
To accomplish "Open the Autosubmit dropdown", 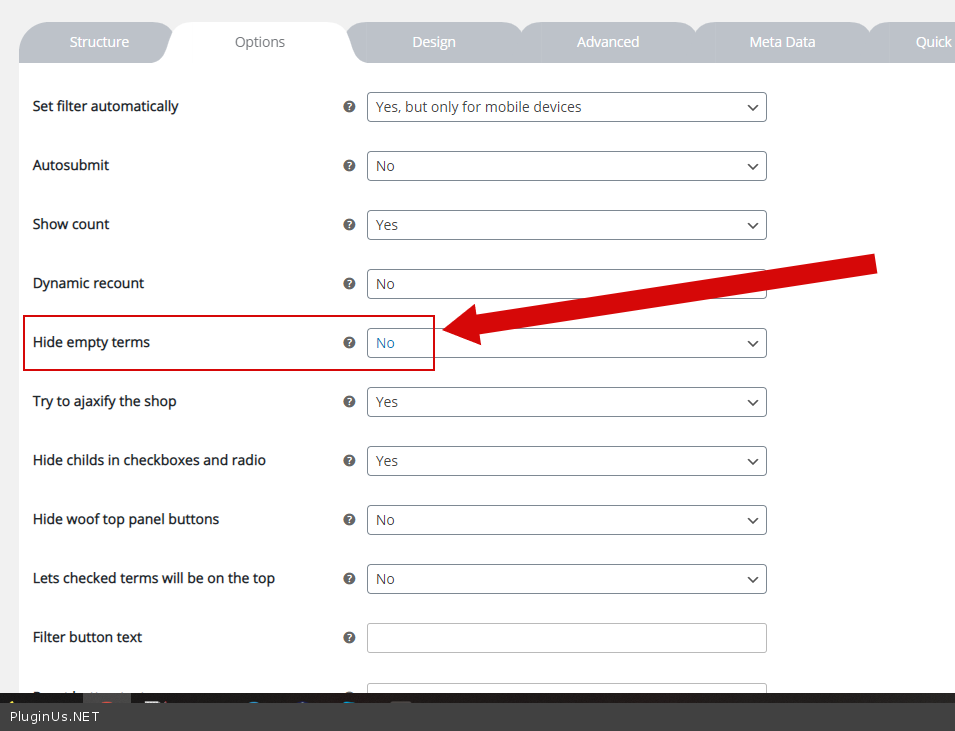I will point(566,166).
